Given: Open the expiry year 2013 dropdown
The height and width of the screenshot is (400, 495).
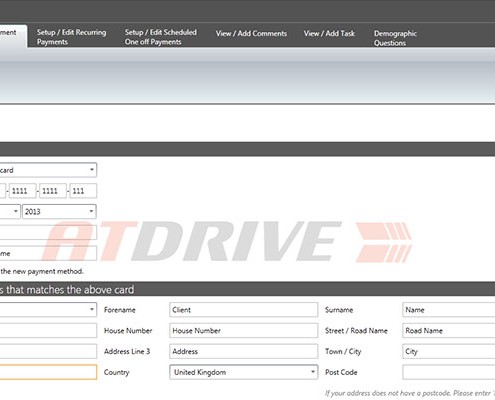Looking at the screenshot, I should (x=59, y=211).
